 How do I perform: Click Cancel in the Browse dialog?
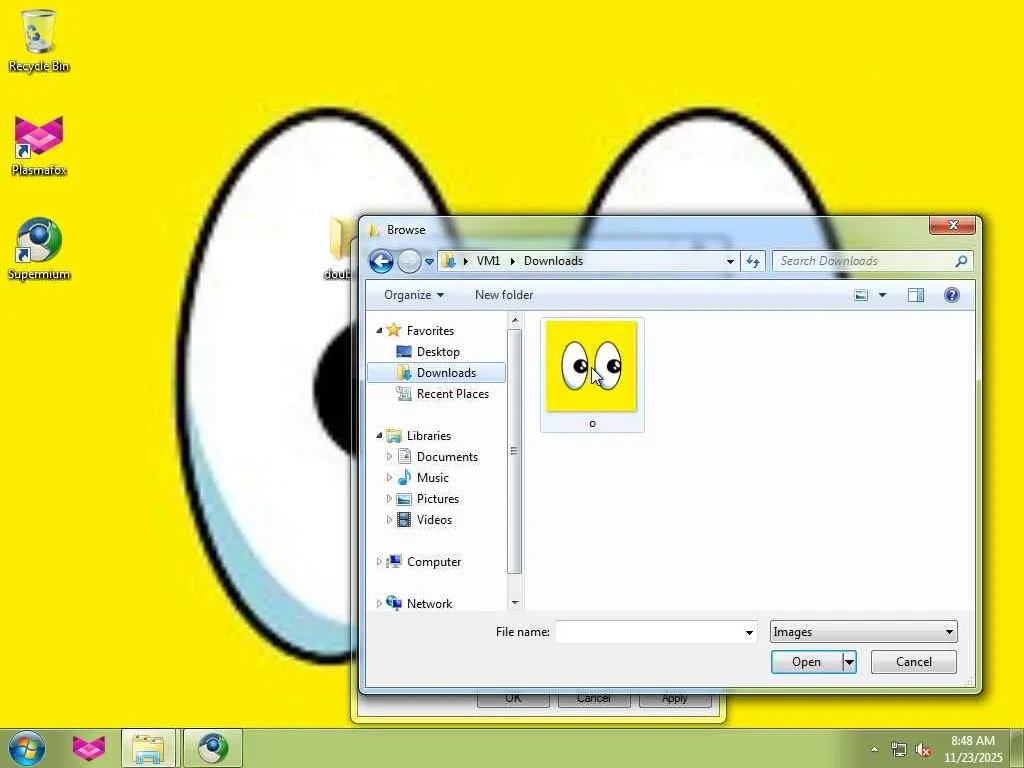tap(914, 662)
